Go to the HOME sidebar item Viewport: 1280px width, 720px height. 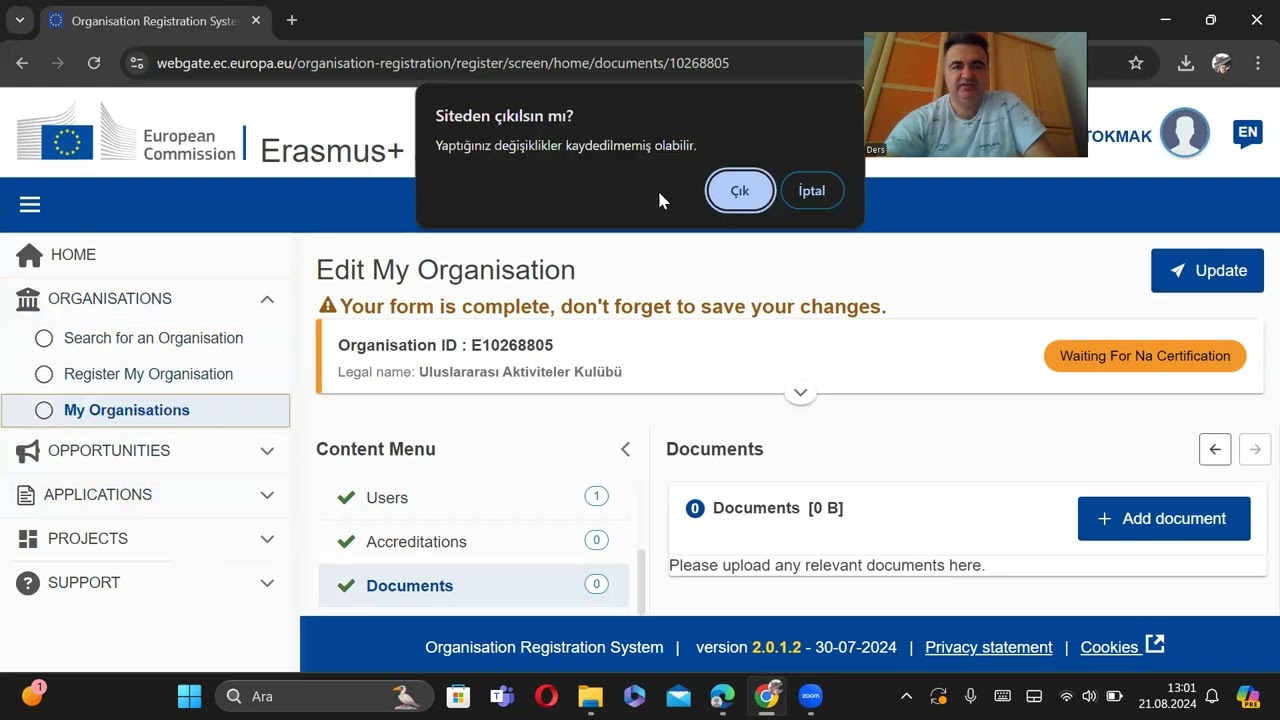(73, 255)
